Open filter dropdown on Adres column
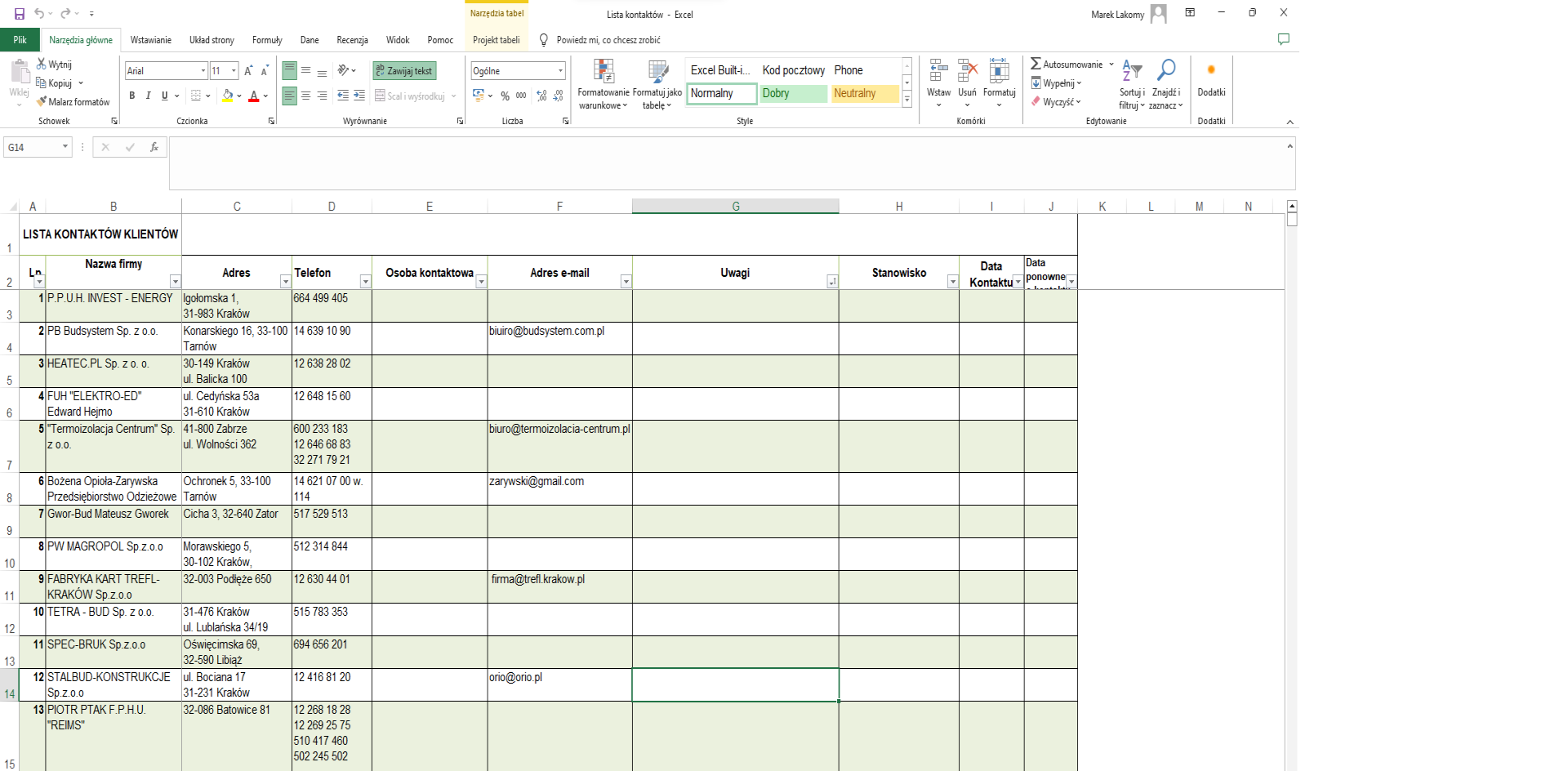The image size is (1568, 771). (x=285, y=282)
